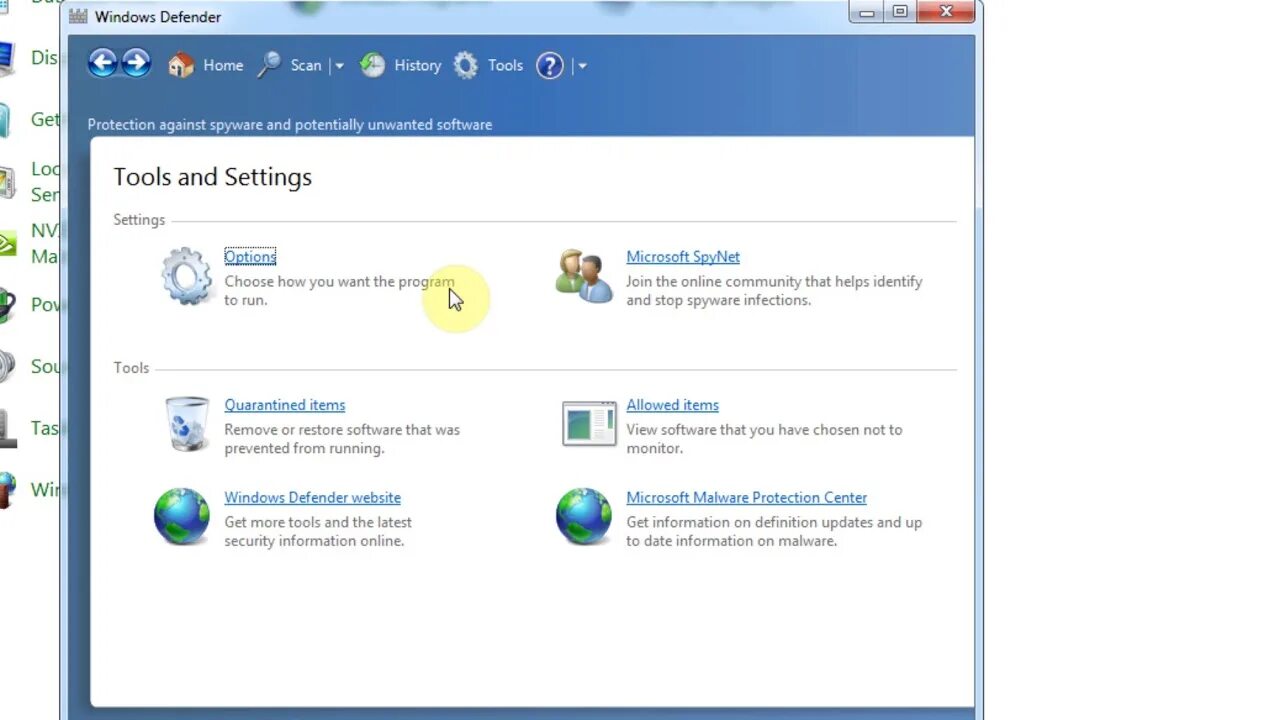Go back with the blue Back arrow
1280x720 pixels.
(103, 64)
